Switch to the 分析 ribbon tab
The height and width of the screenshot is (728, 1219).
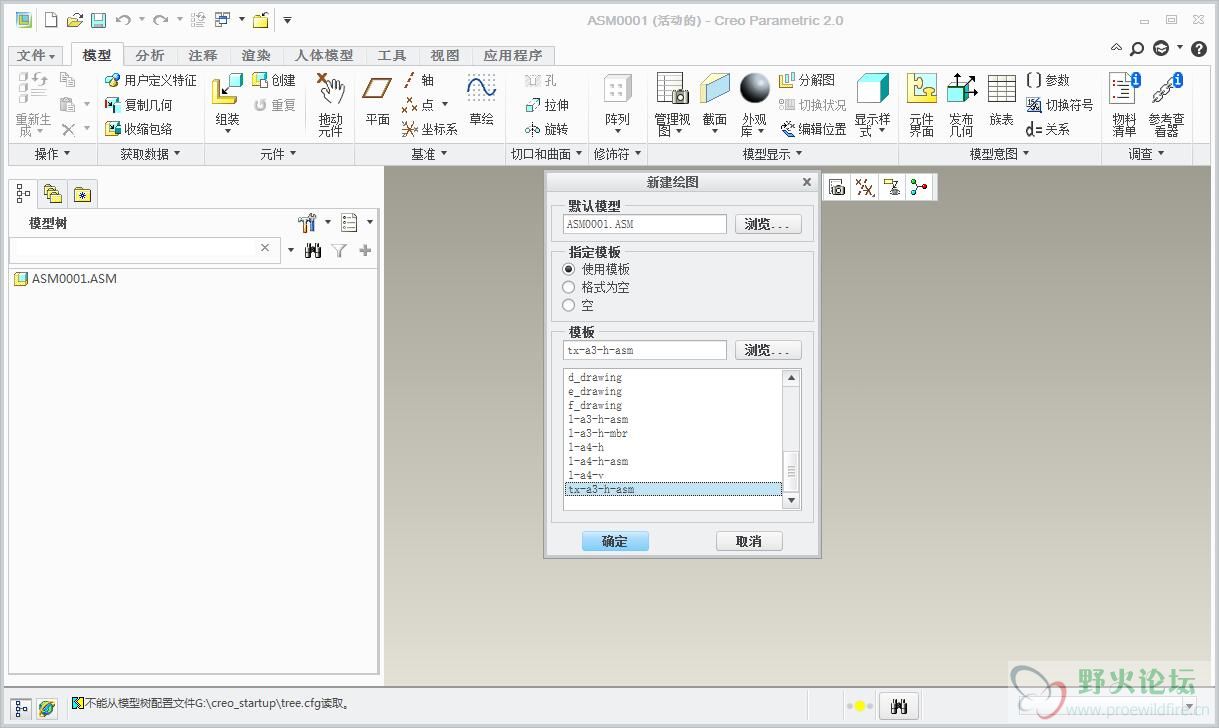click(150, 56)
